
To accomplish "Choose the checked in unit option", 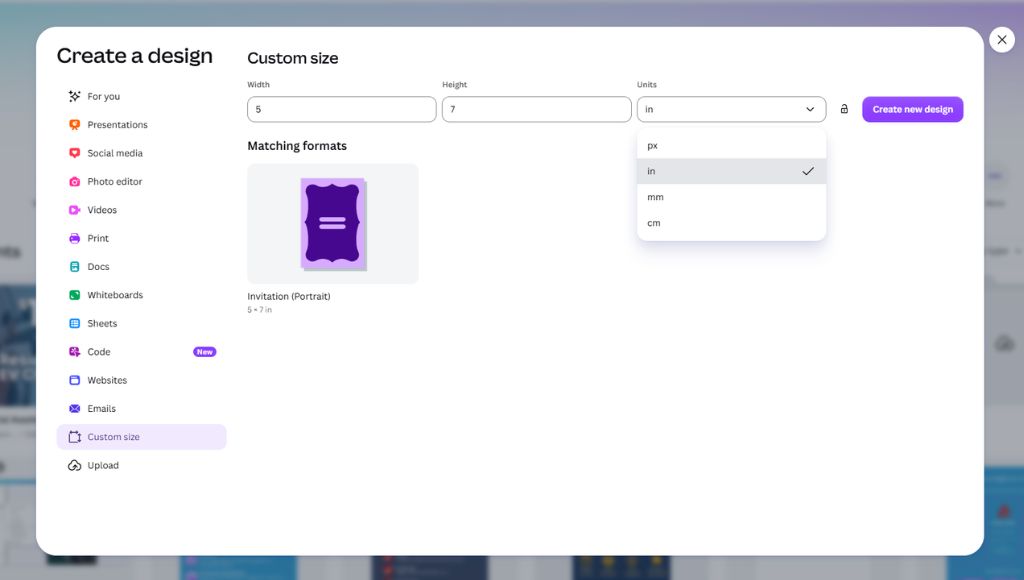I will [731, 171].
